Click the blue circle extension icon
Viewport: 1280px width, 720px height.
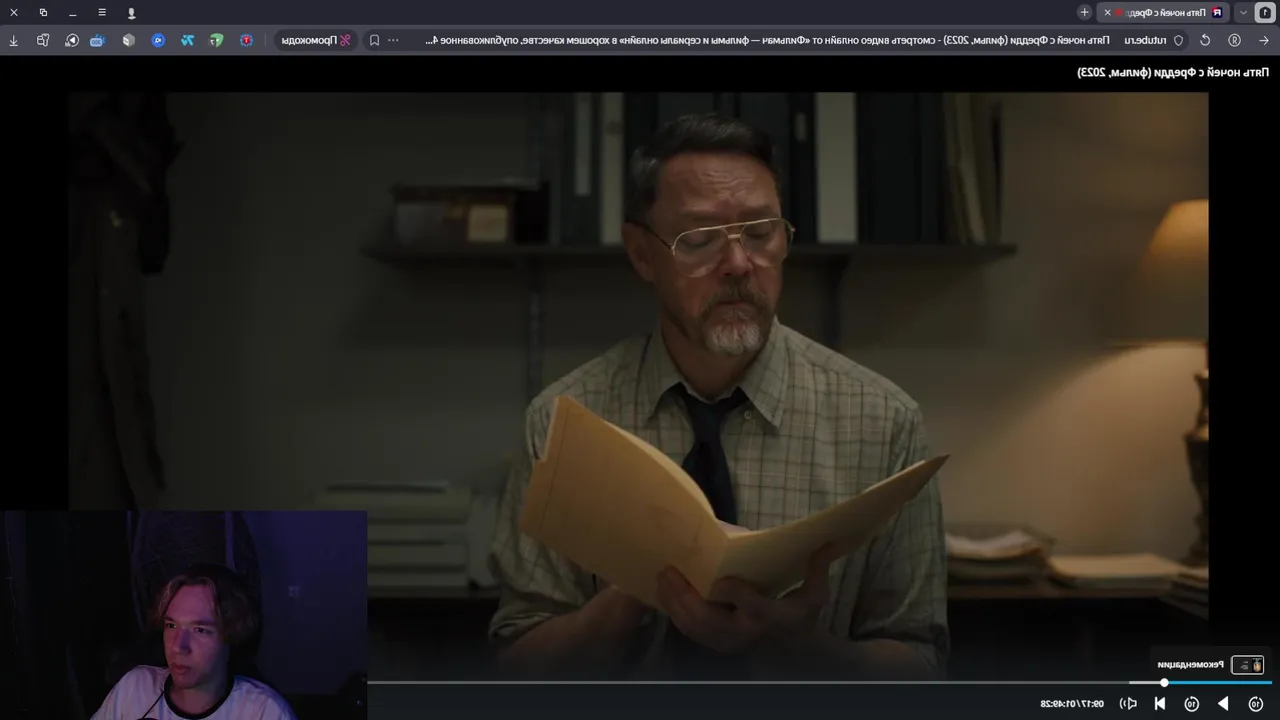tap(158, 40)
